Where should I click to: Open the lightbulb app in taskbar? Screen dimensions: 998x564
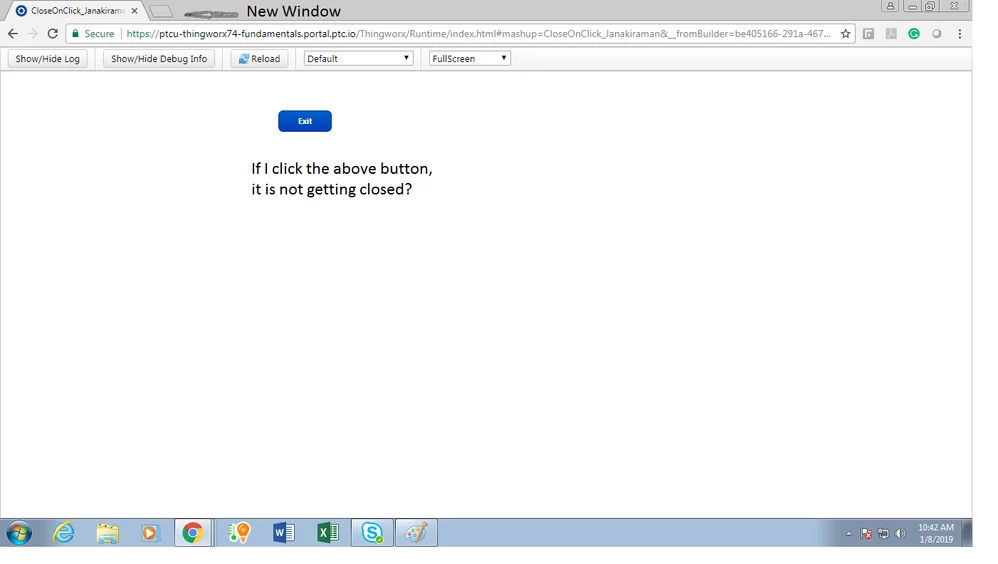click(x=239, y=533)
